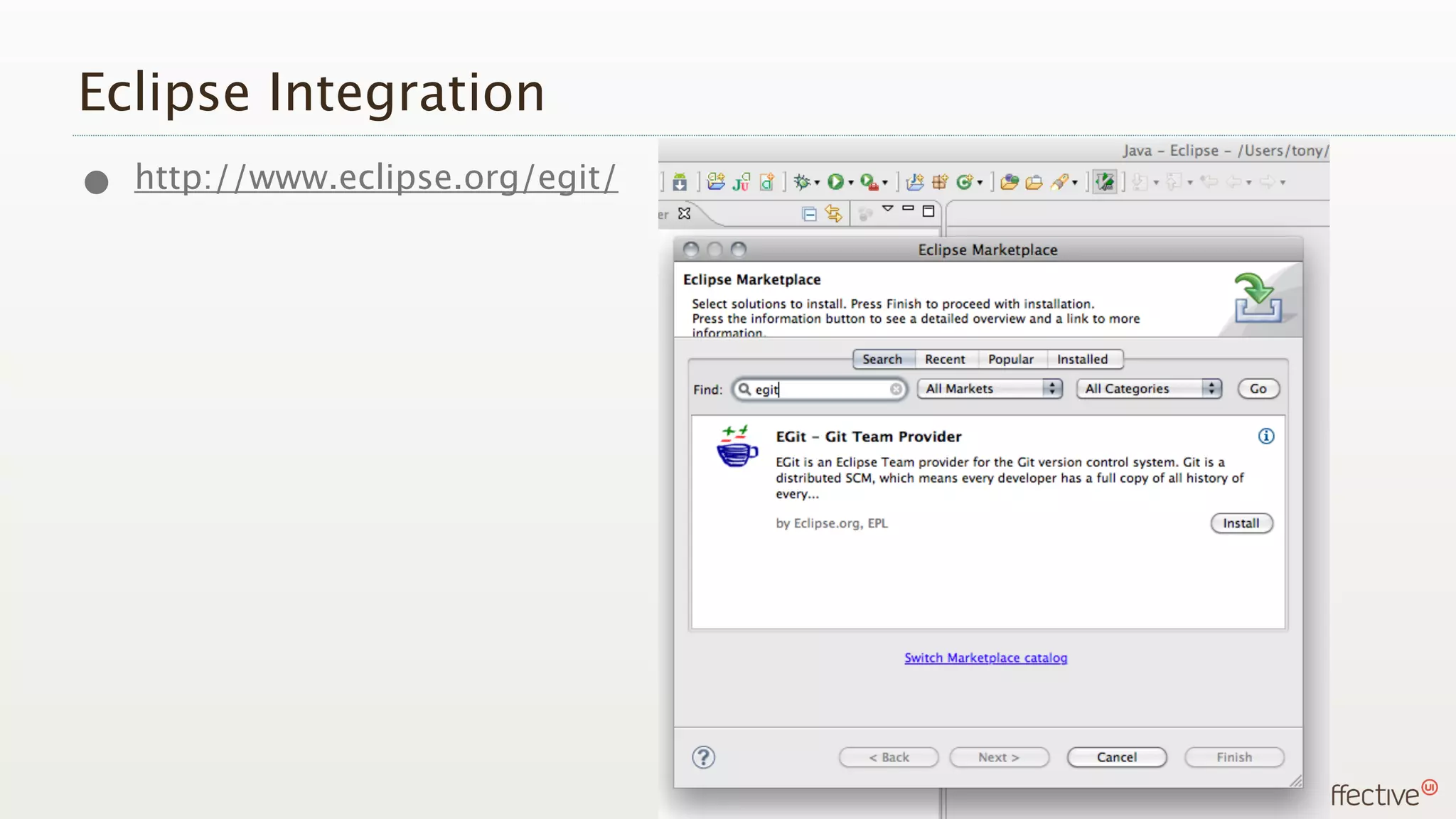Open the Run dropdown arrow
The image size is (1456, 819).
click(851, 183)
